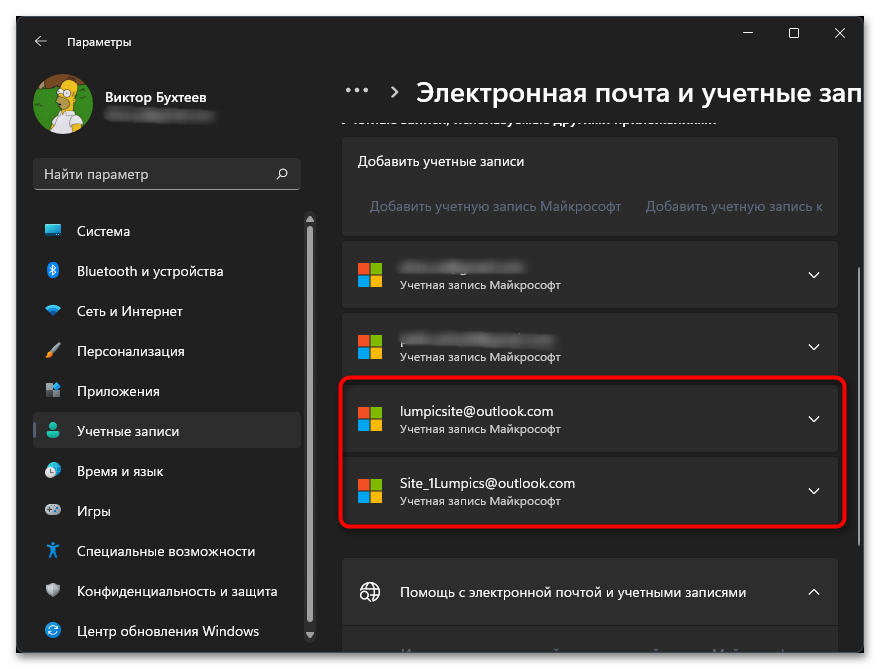This screenshot has width=880, height=669.
Task: Select Приложения in the sidebar
Action: (x=167, y=391)
